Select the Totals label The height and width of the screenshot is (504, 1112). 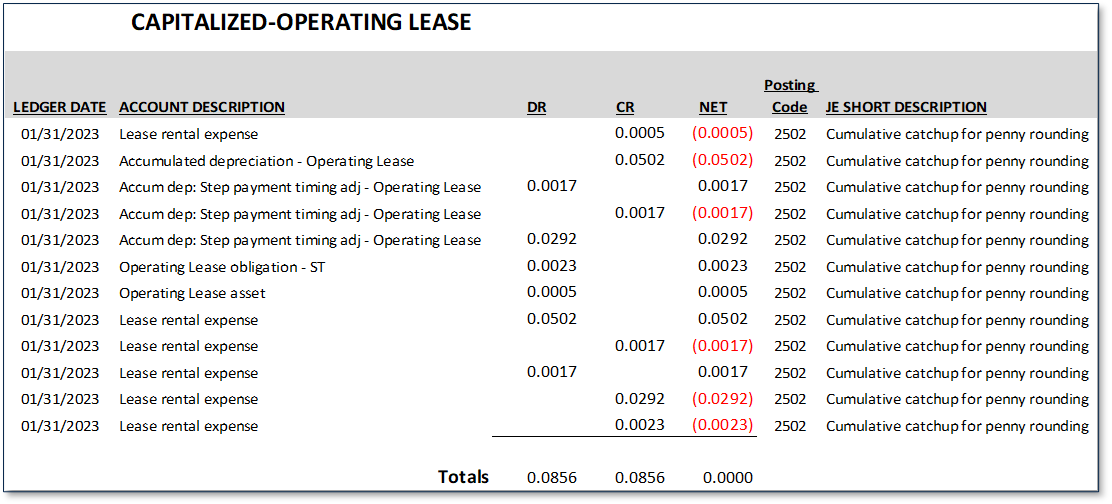coord(463,477)
